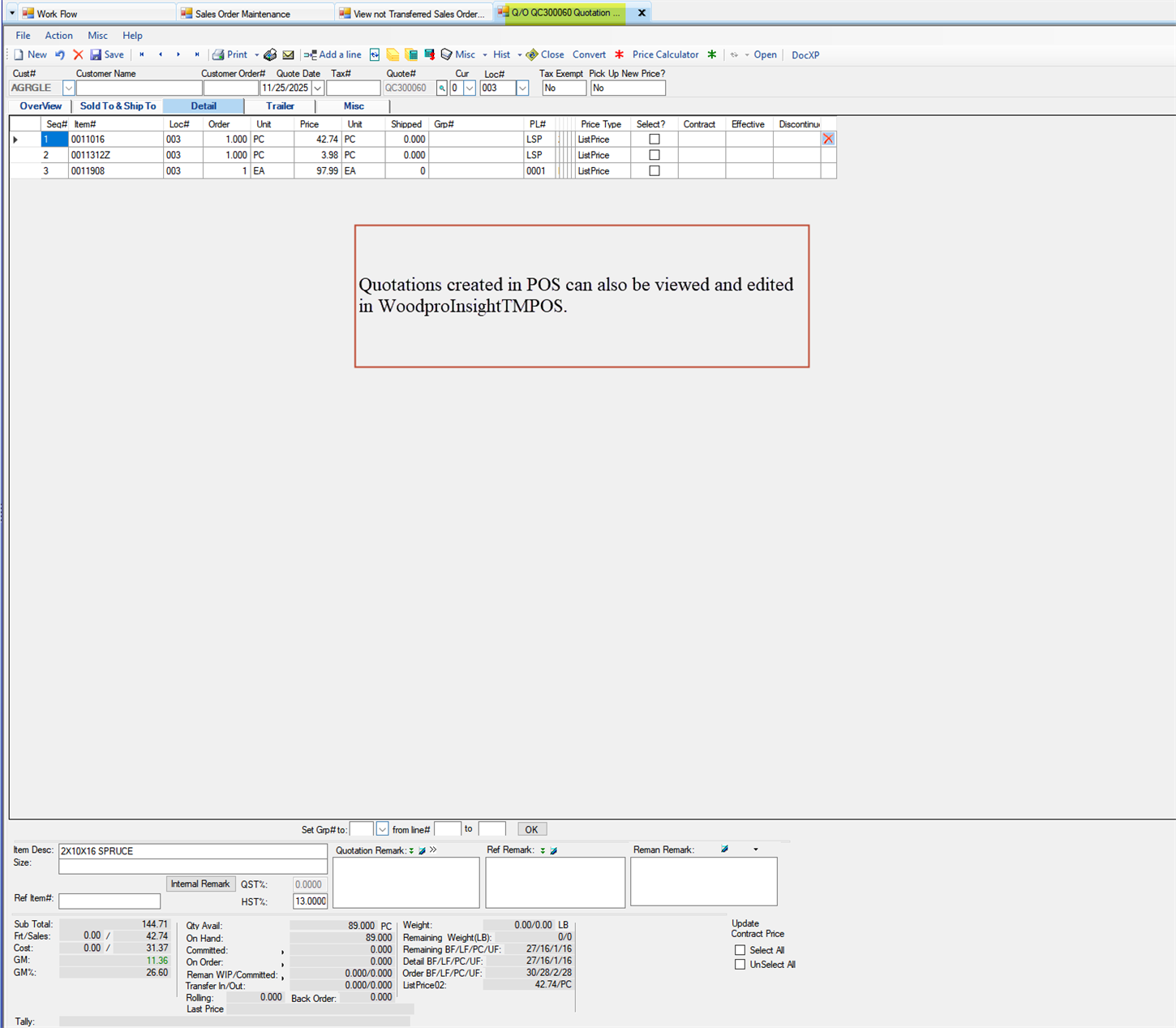
Task: Click the print preview icon beside Print
Action: click(x=270, y=55)
